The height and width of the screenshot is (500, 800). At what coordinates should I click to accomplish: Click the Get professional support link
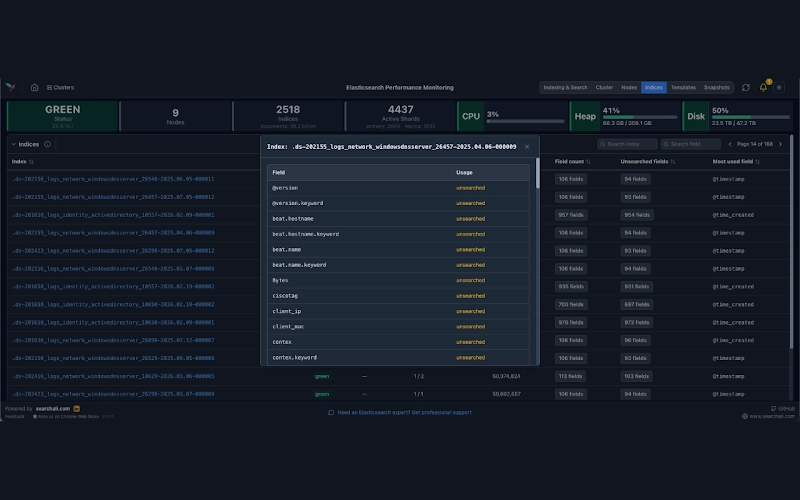441,413
